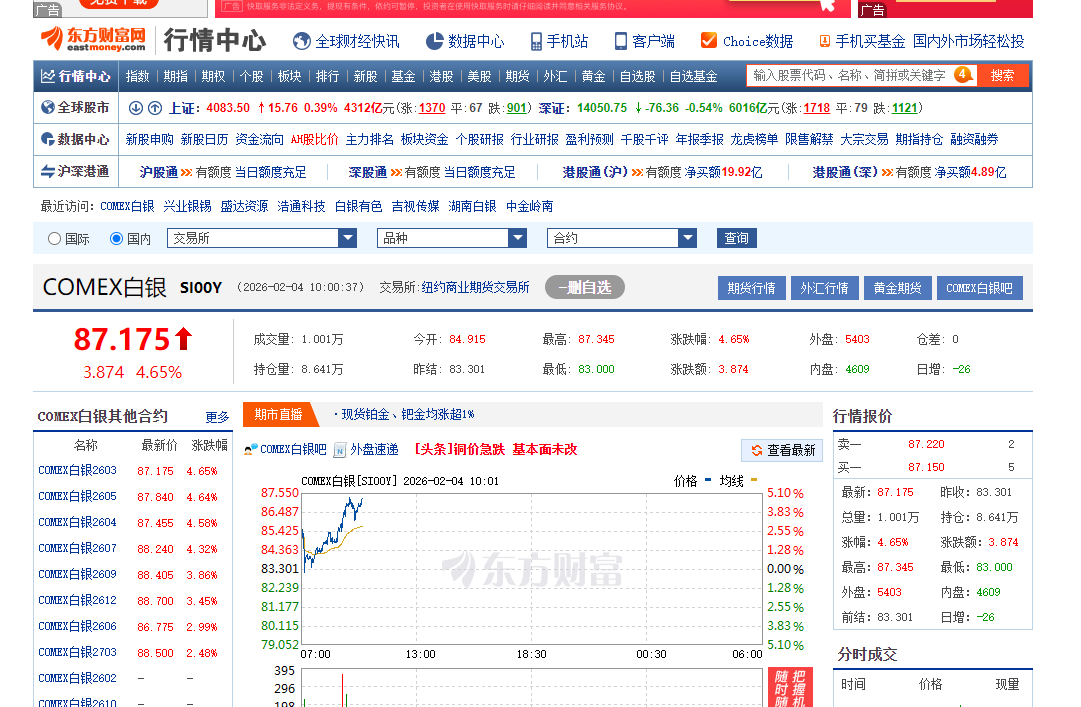Open 港股通(深) link
The image size is (1081, 707).
845,172
